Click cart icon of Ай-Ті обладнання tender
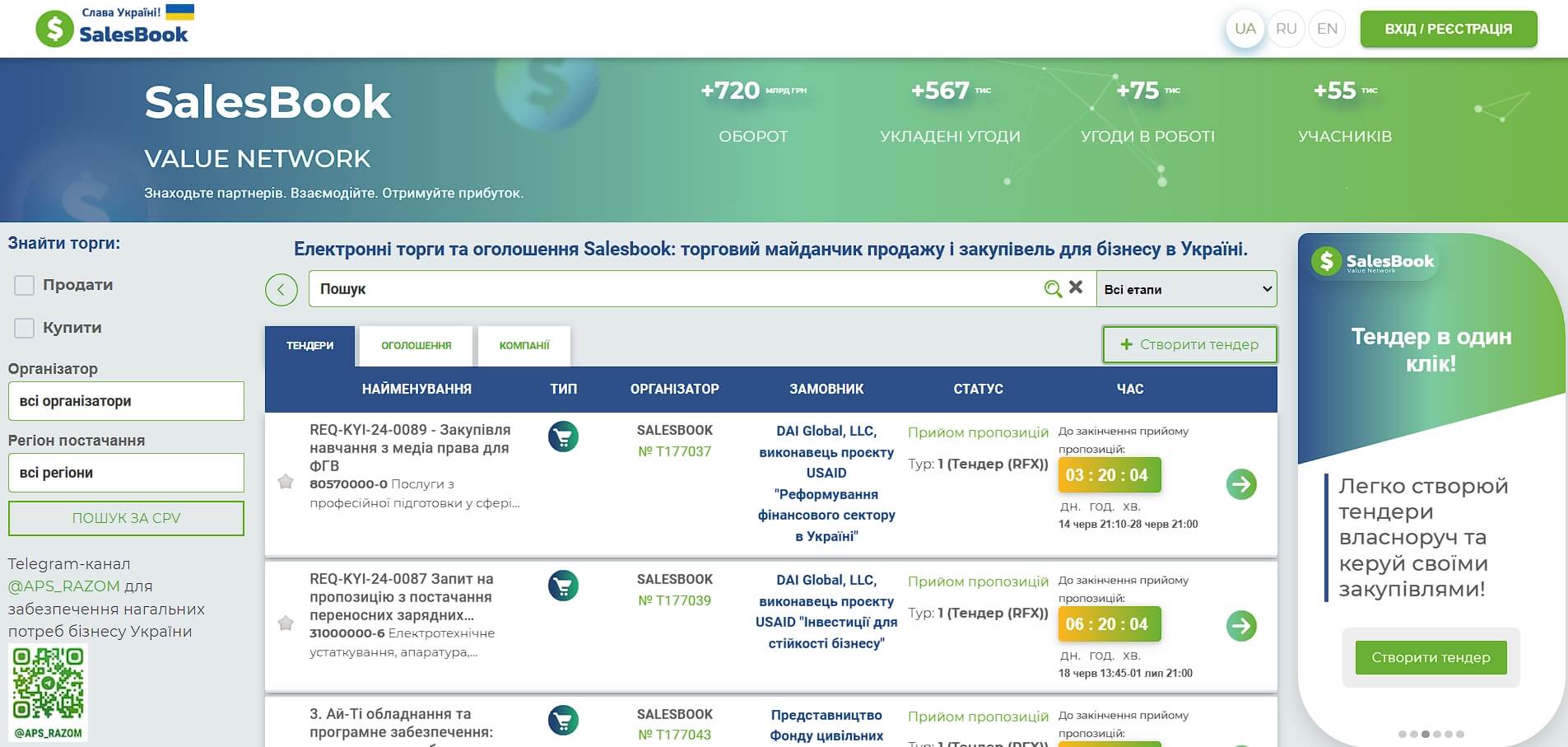The height and width of the screenshot is (747, 1568). [563, 721]
